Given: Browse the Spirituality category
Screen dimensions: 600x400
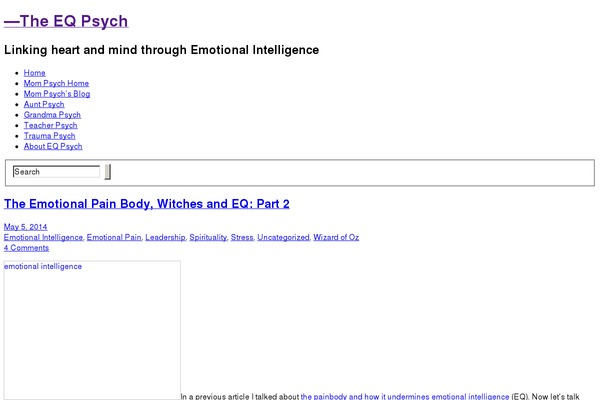Looking at the screenshot, I should click(208, 237).
